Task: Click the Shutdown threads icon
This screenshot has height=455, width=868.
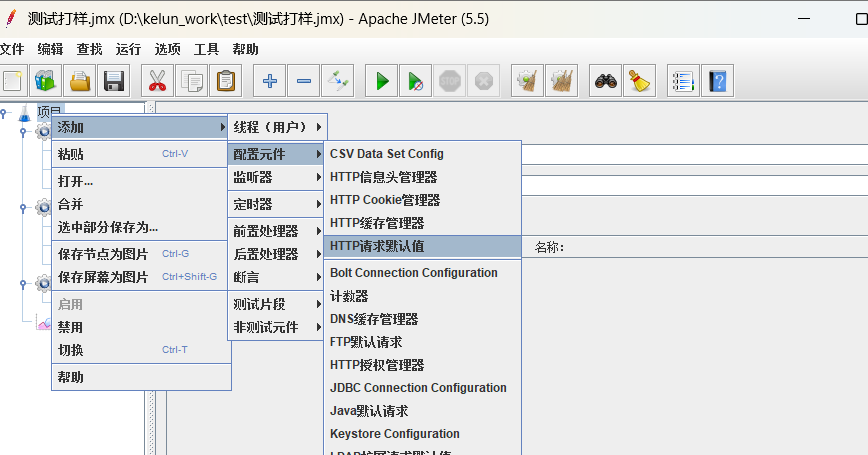Action: click(483, 81)
